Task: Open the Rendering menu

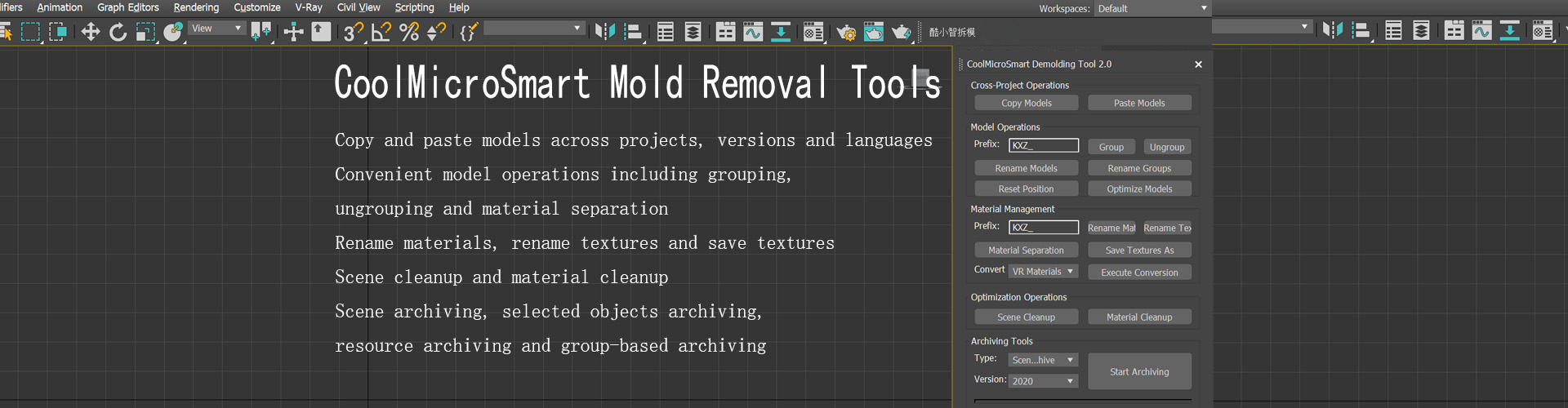Action: (196, 7)
